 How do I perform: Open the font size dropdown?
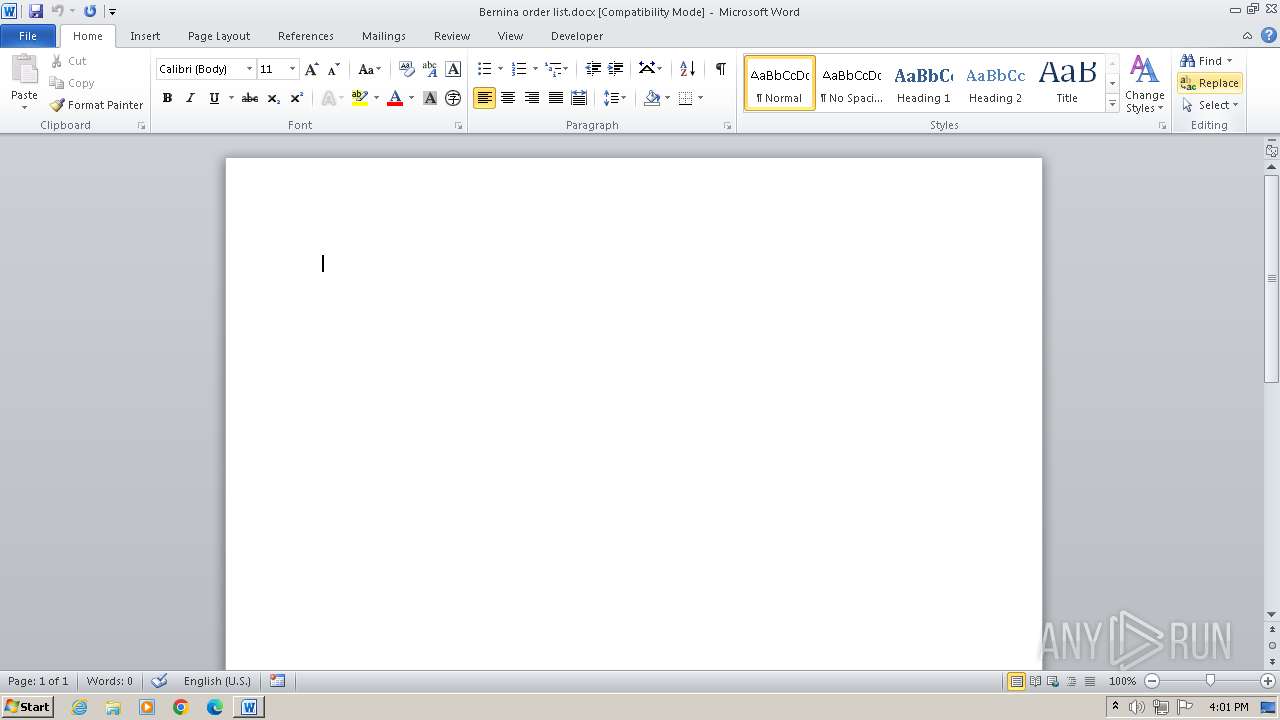click(292, 69)
